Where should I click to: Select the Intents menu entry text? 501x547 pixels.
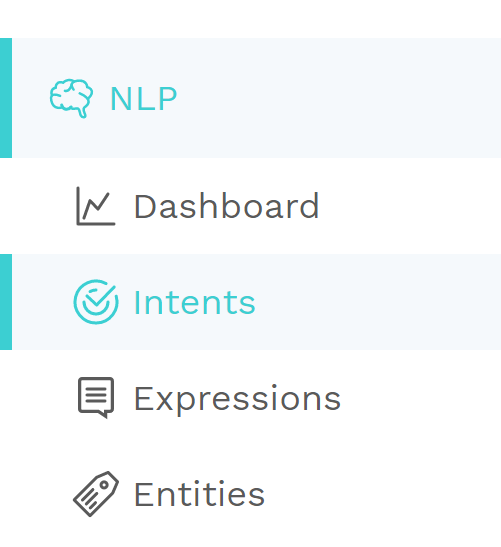click(195, 302)
